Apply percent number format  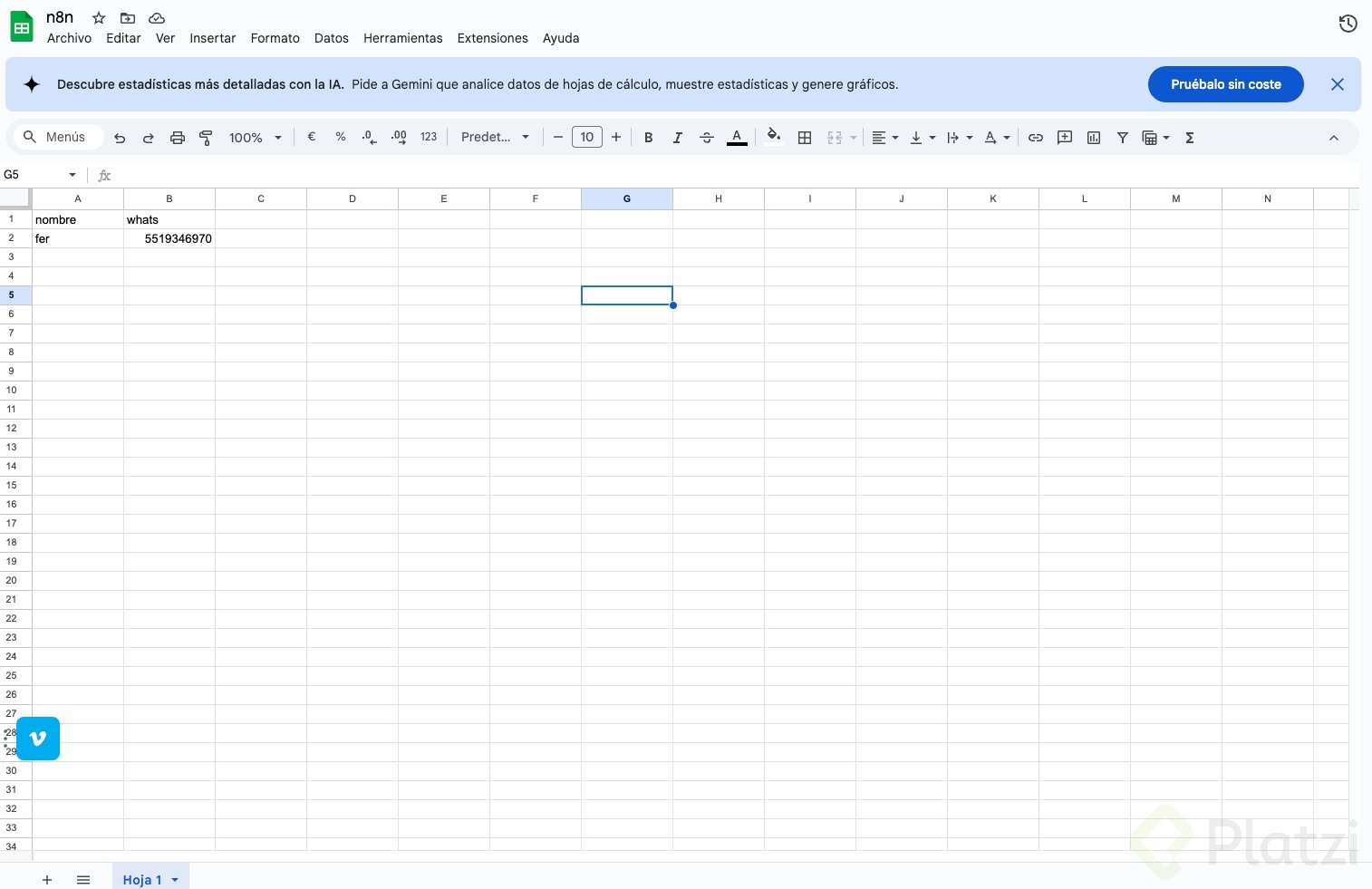point(341,137)
